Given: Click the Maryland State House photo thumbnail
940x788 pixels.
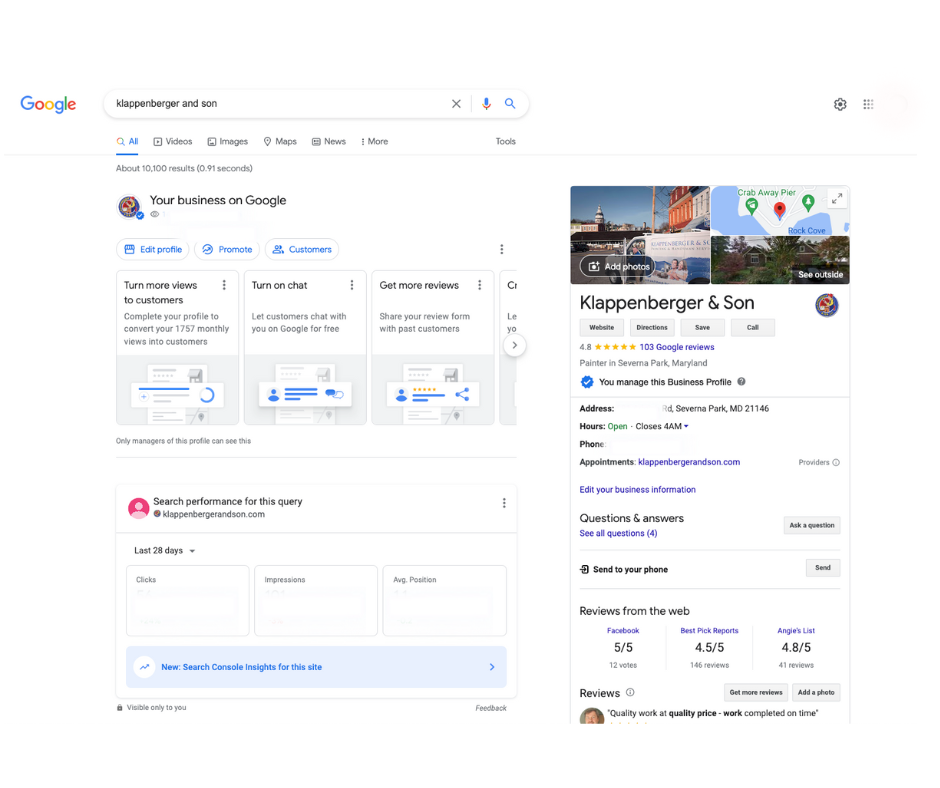Looking at the screenshot, I should click(x=640, y=234).
